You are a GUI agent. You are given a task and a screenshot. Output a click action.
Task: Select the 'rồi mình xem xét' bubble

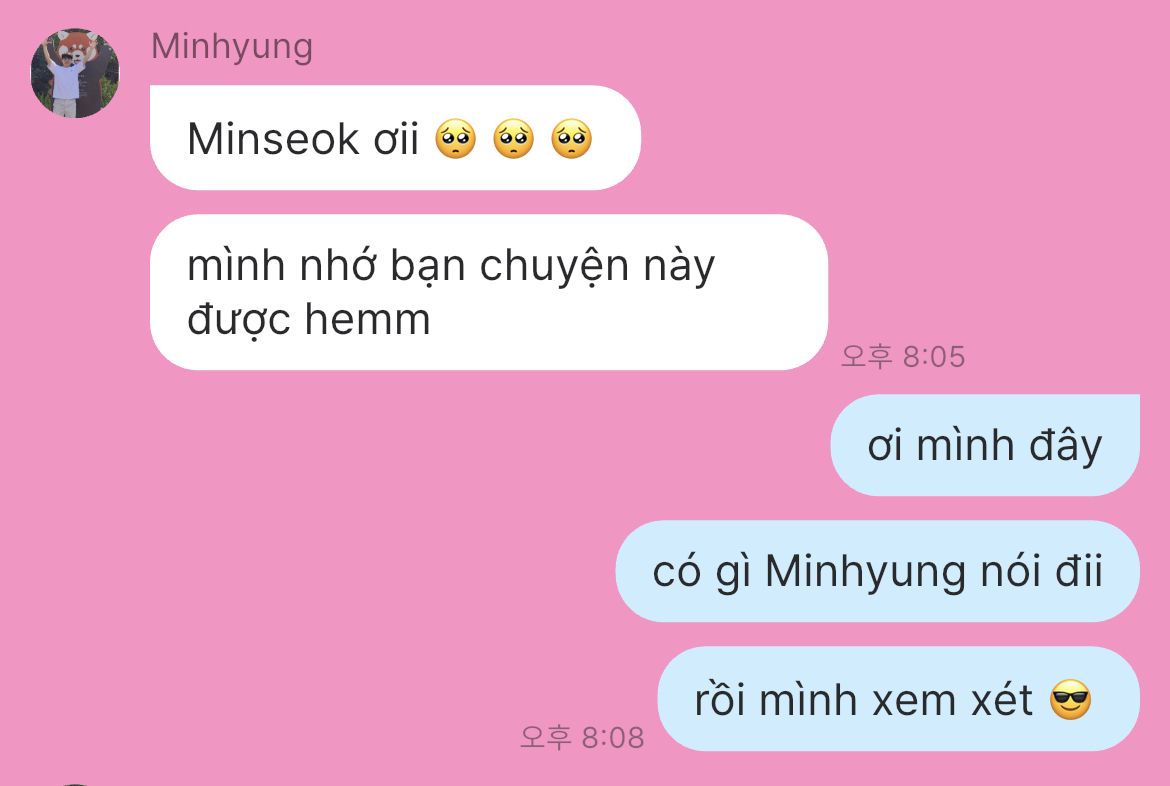898,699
